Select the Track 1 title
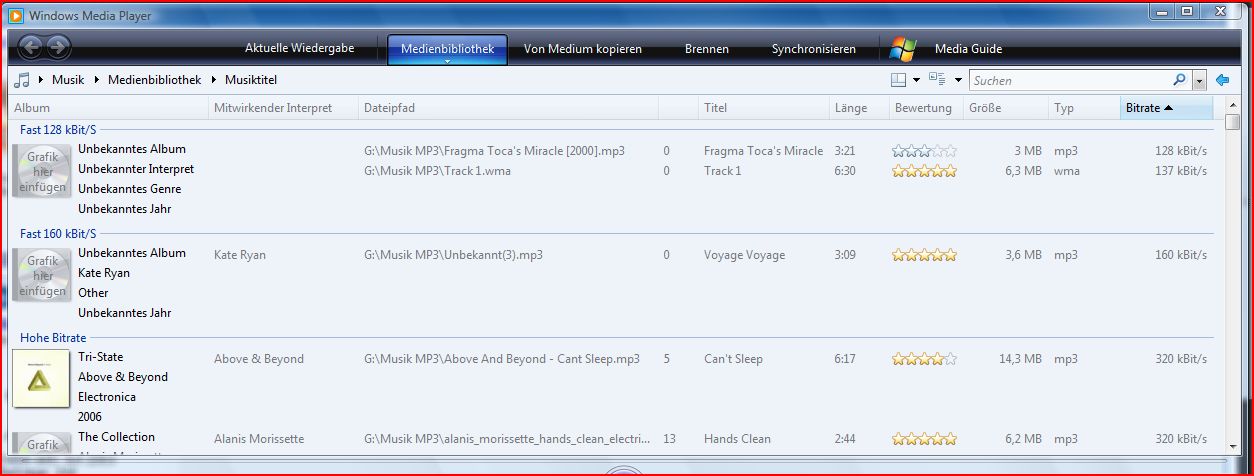Image resolution: width=1254 pixels, height=476 pixels. (723, 171)
